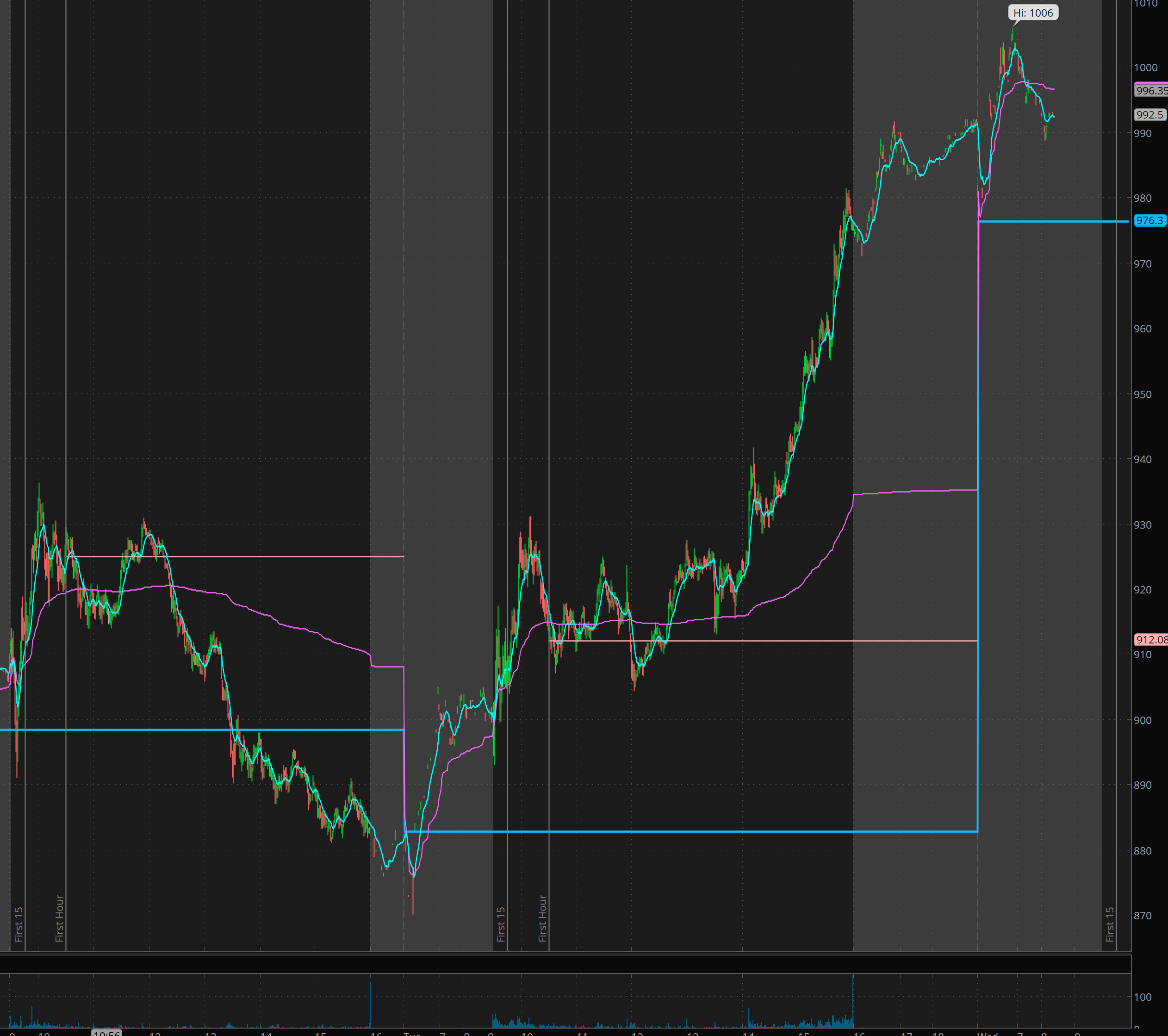Select the long blue horizontal line near 883
Viewport: 1168px width, 1036px height.
click(x=686, y=831)
